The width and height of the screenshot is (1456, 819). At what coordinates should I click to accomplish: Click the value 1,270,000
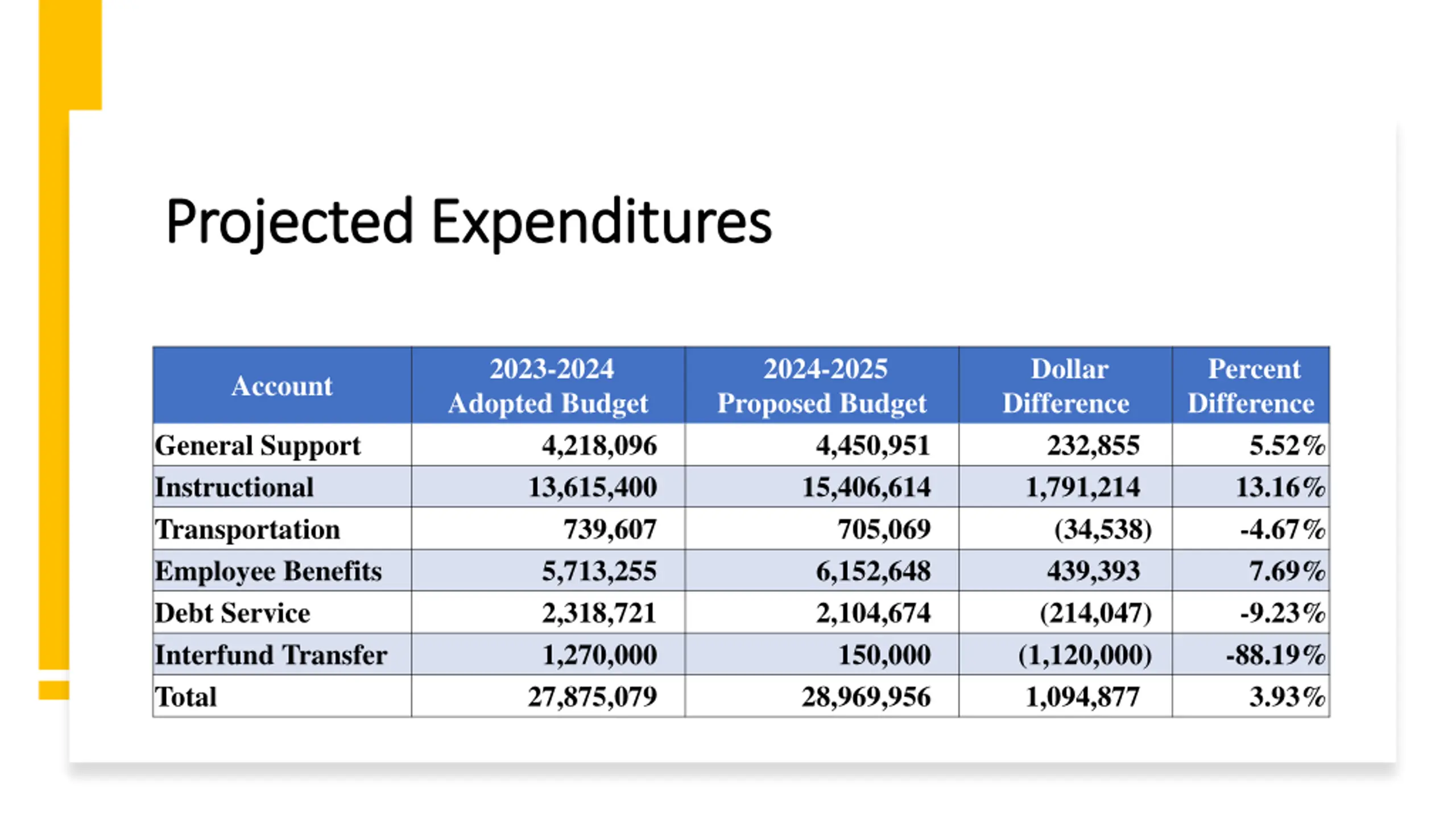(x=599, y=655)
